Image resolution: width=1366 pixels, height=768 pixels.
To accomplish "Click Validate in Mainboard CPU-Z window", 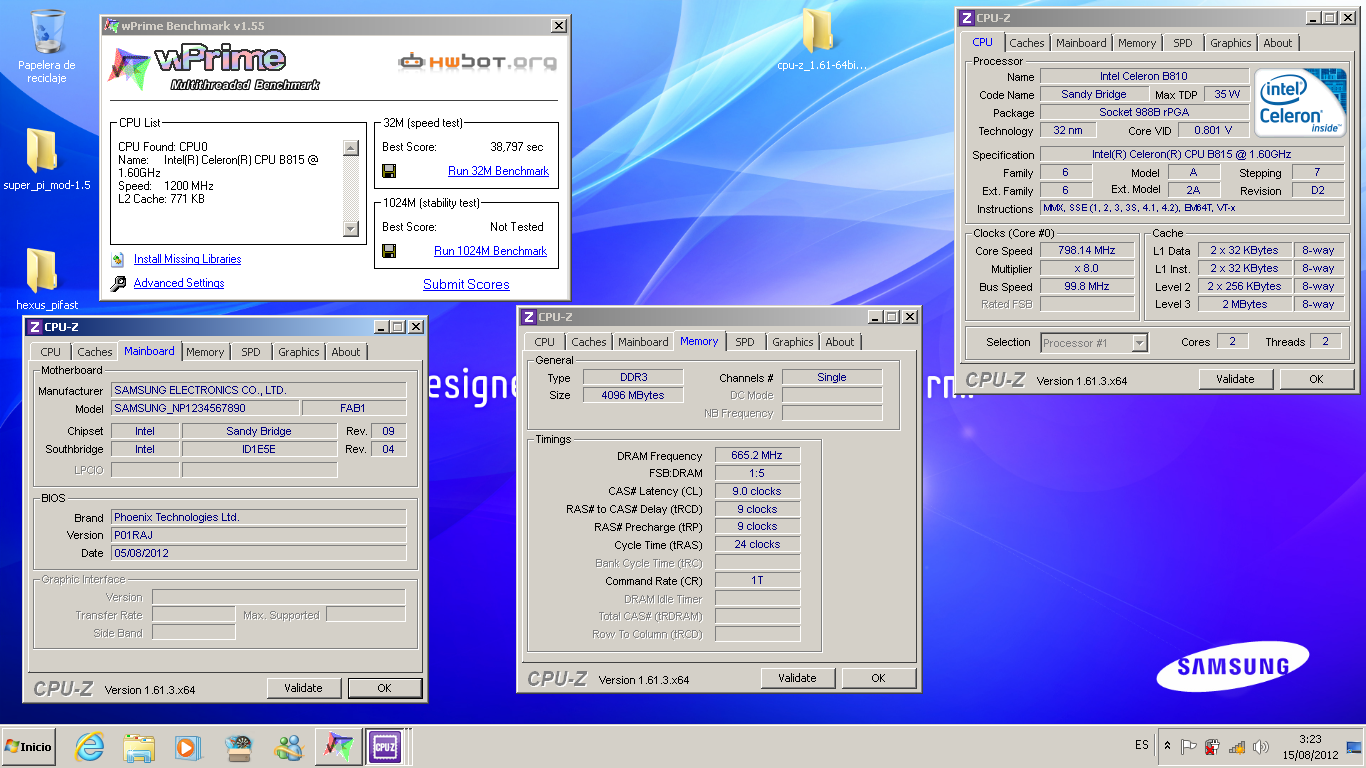I will click(x=303, y=688).
